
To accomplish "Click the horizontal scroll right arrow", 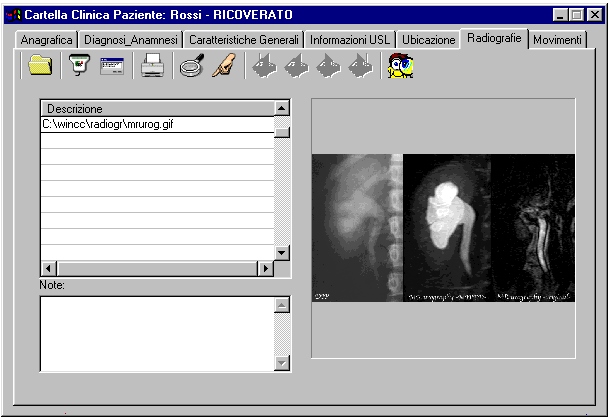I will [x=266, y=268].
